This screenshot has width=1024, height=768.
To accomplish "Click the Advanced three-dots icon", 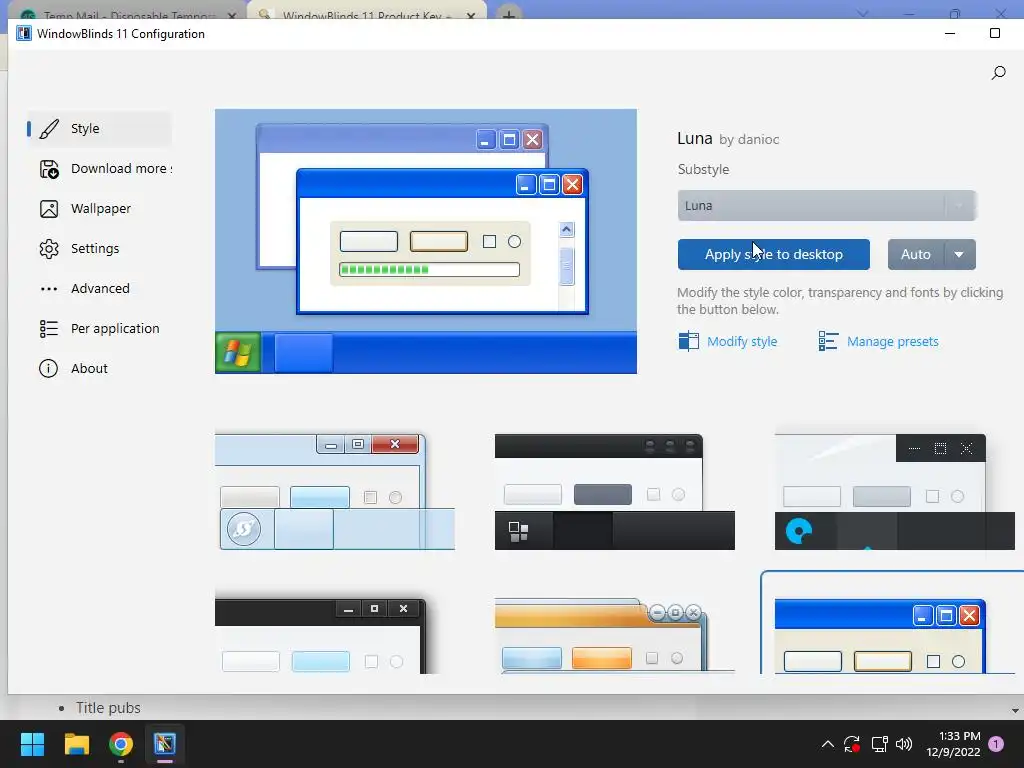I will coord(49,289).
